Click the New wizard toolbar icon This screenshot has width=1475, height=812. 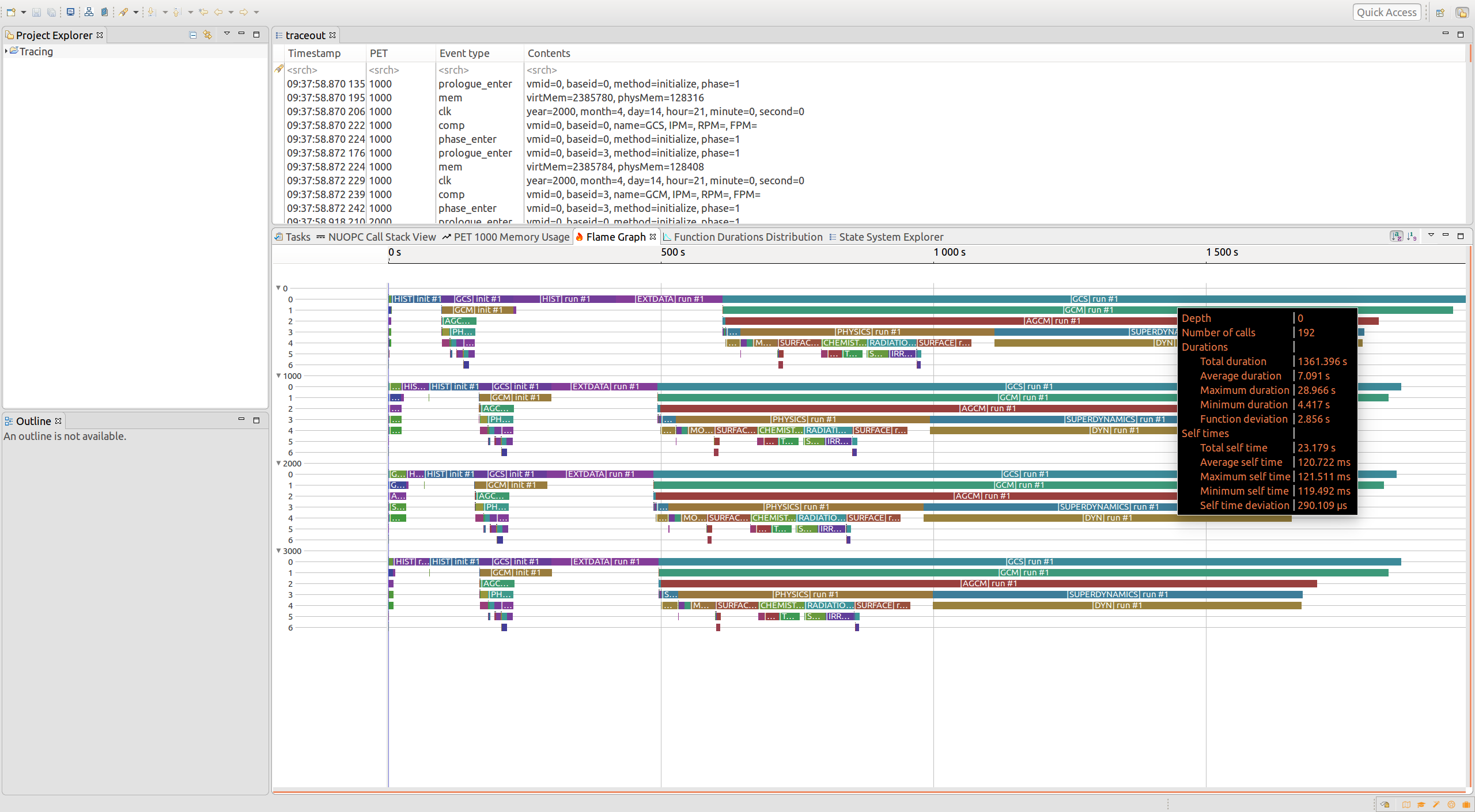(11, 12)
